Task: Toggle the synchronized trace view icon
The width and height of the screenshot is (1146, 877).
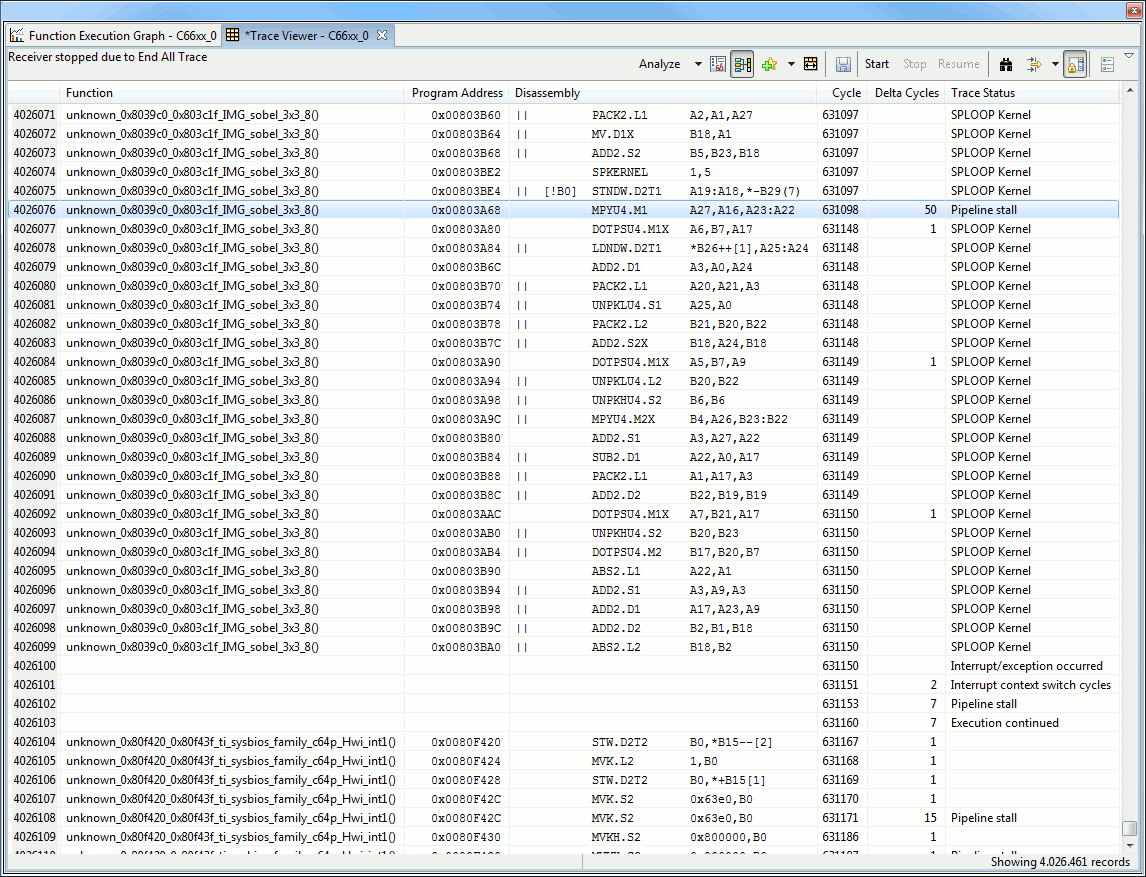Action: coord(743,64)
